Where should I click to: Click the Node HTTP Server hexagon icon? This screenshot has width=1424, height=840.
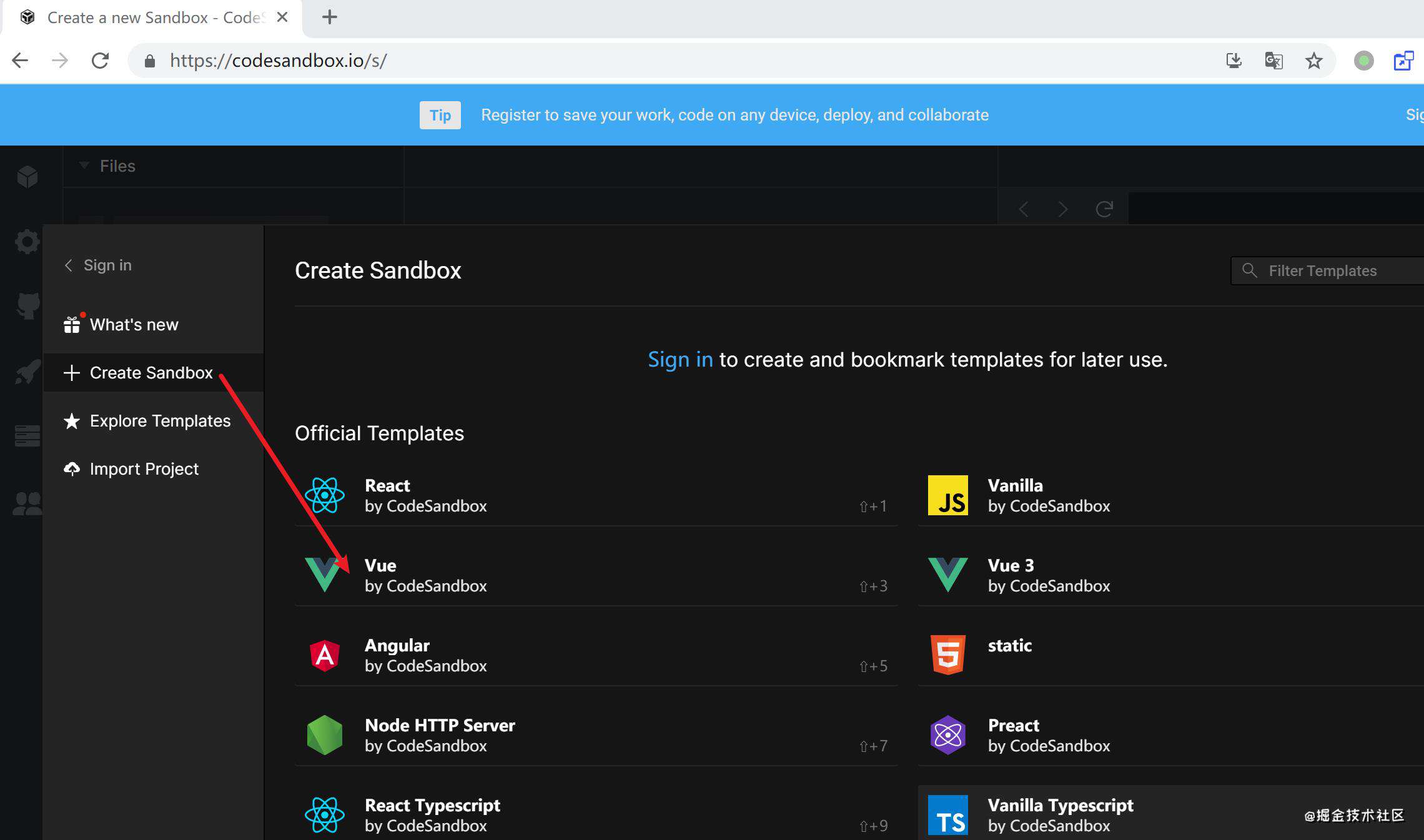(x=325, y=735)
